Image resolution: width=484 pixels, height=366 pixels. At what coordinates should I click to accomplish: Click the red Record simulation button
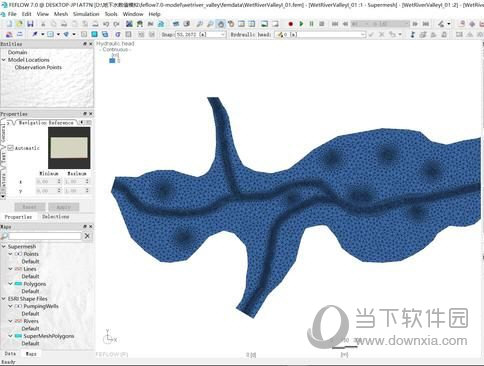click(x=290, y=24)
